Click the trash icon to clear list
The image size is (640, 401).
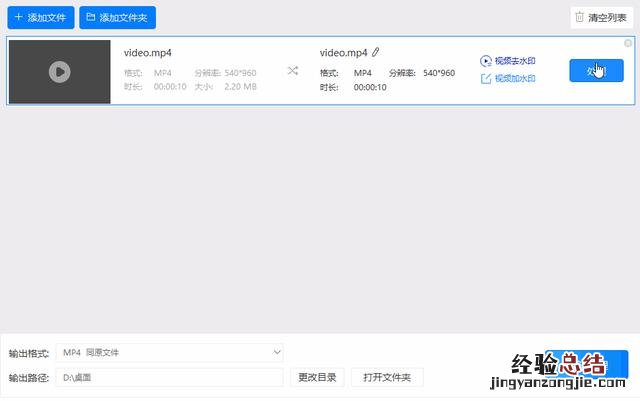pos(580,17)
